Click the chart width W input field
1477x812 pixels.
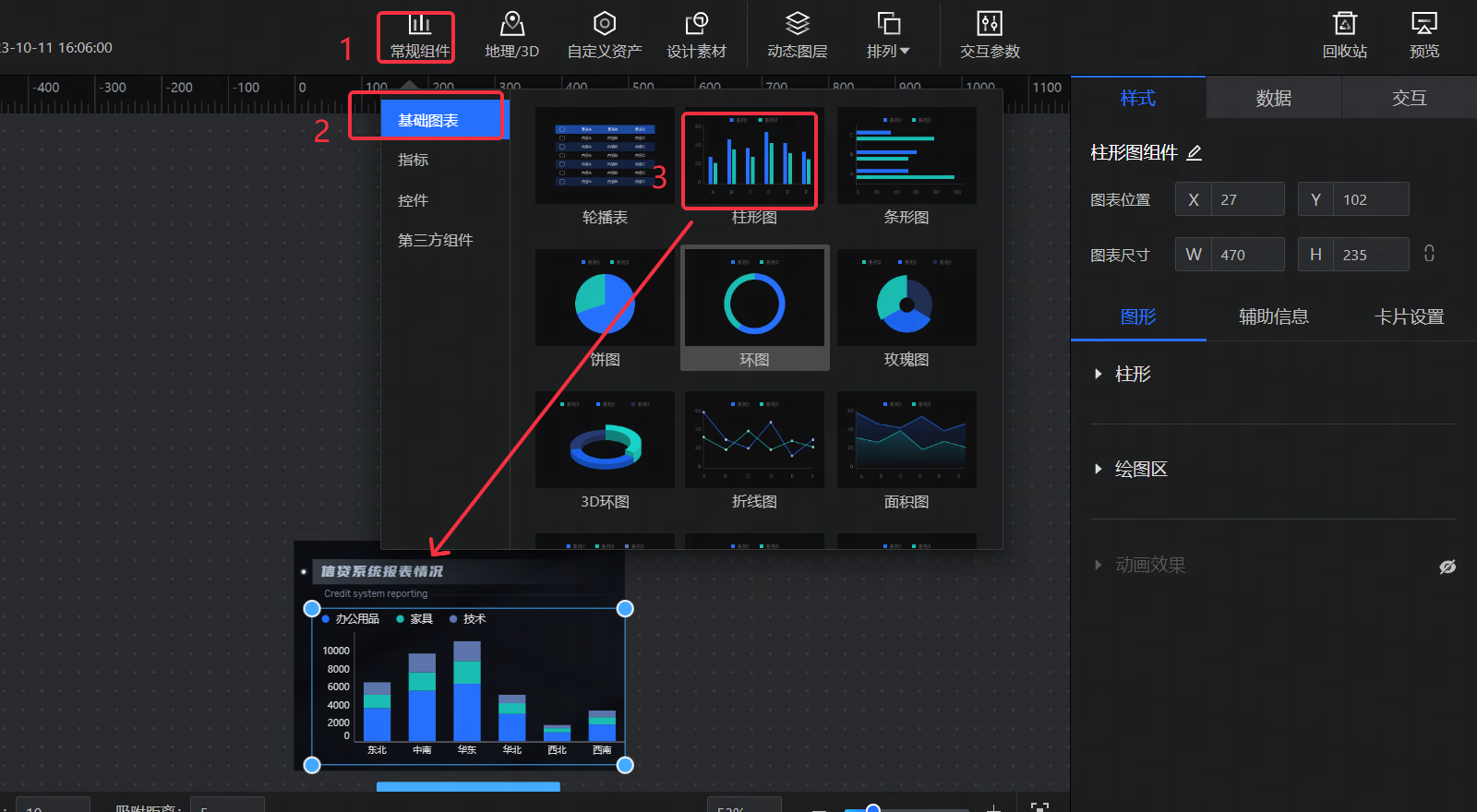[x=1246, y=255]
